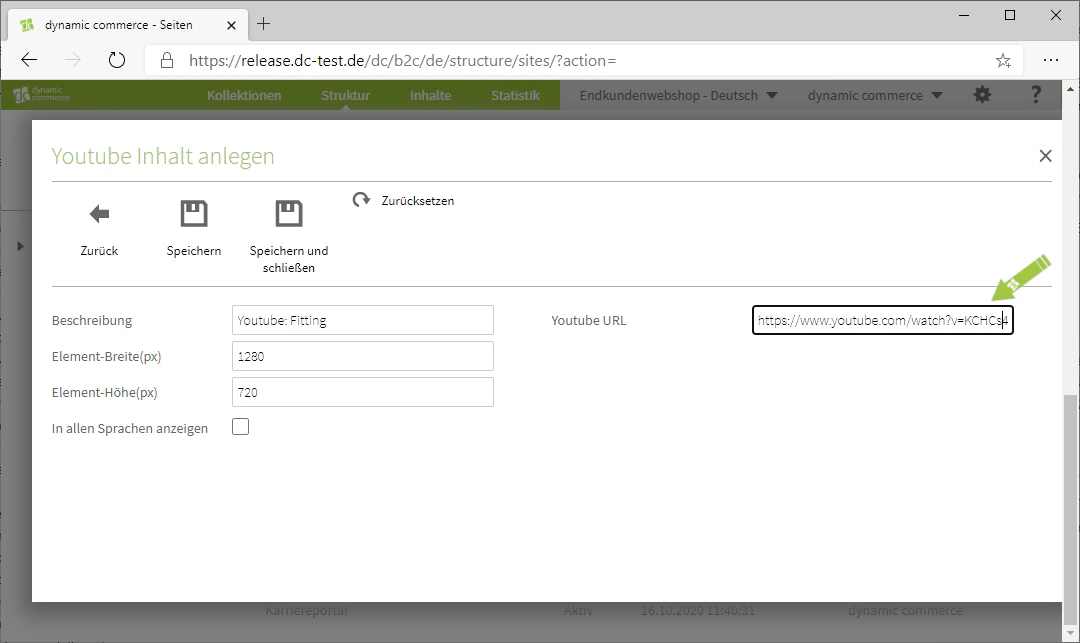Image resolution: width=1080 pixels, height=643 pixels.
Task: Expand the left sidebar triangle
Action: [20, 246]
